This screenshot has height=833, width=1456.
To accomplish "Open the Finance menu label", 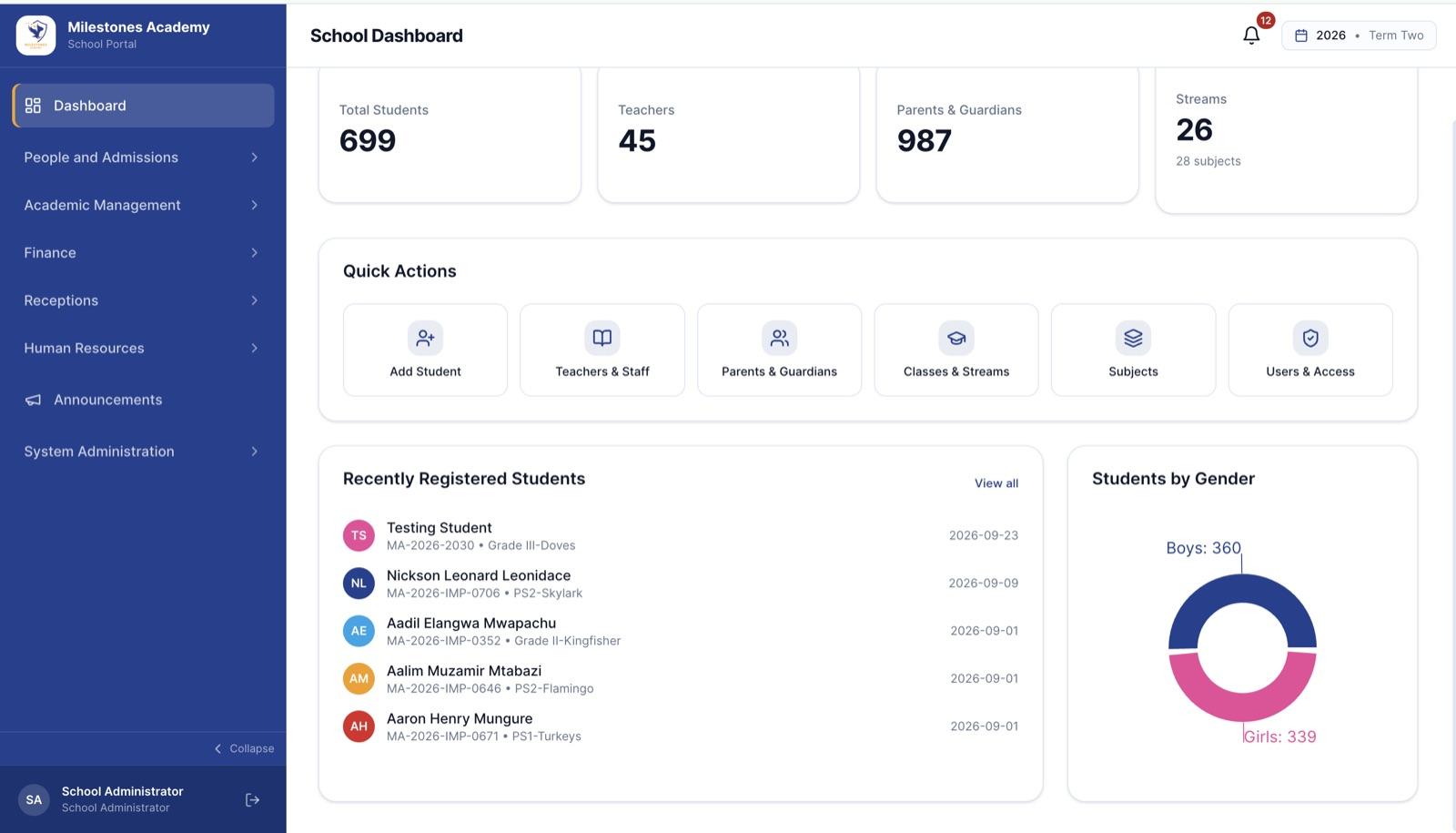I will (x=50, y=253).
